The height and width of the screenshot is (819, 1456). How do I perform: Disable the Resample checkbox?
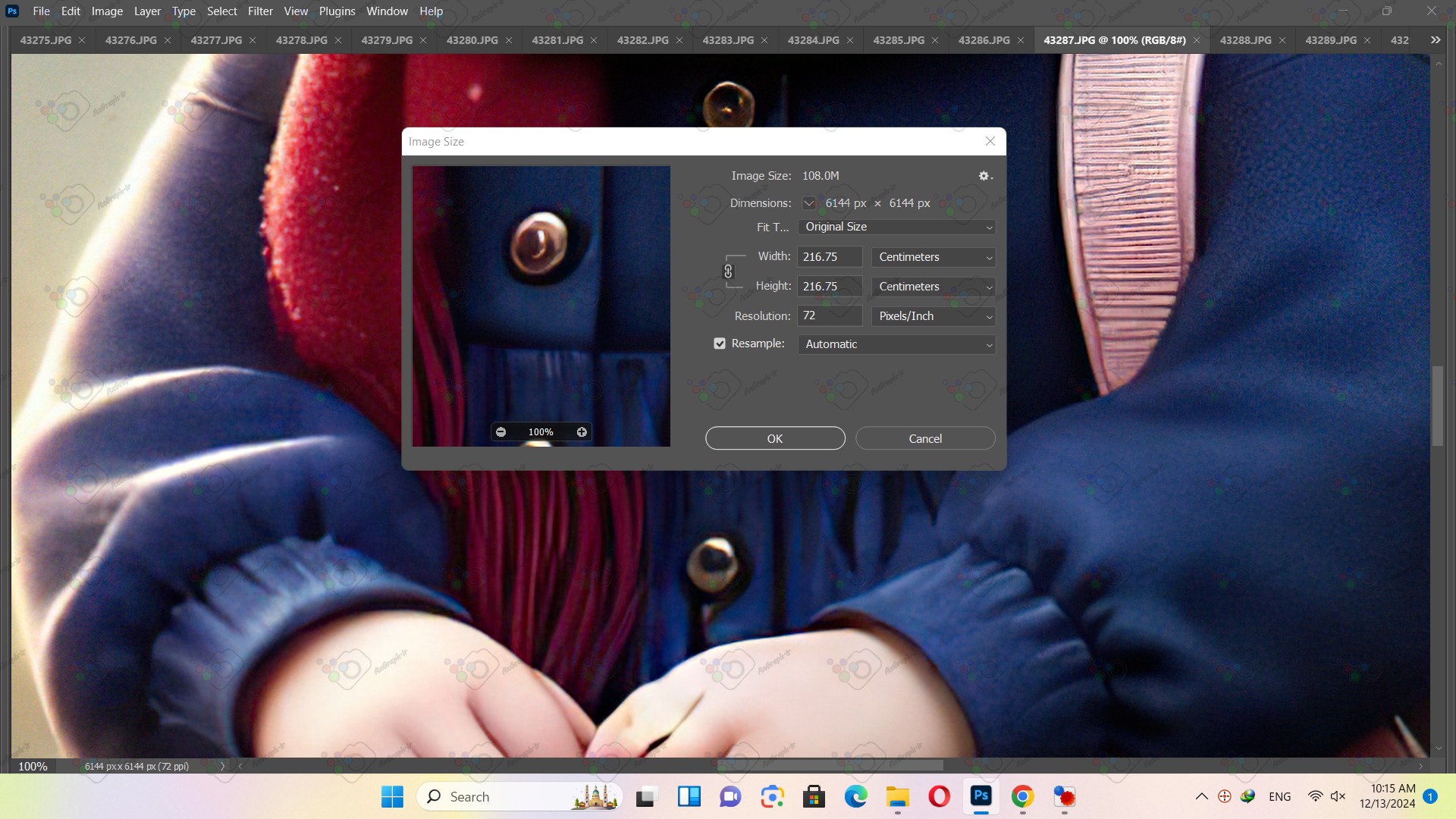(720, 344)
